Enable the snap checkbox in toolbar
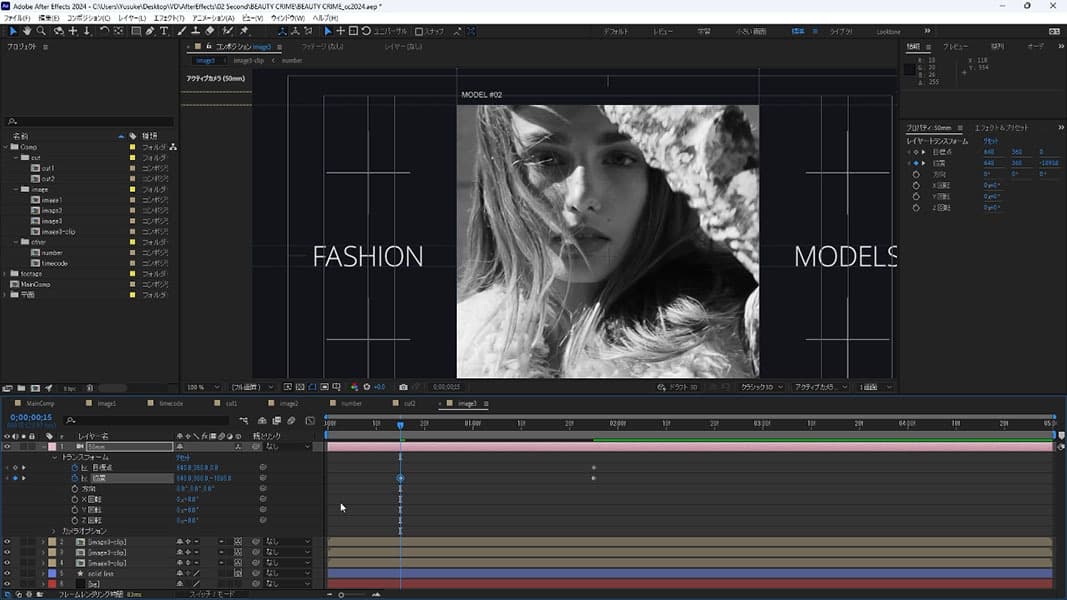This screenshot has width=1067, height=600. coord(419,31)
